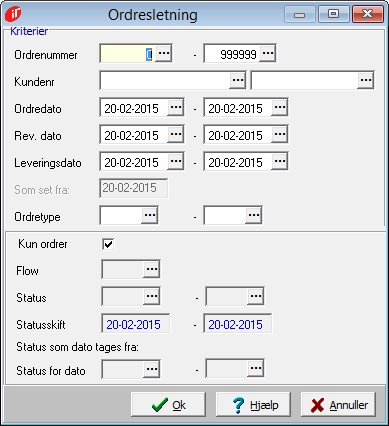Click the Kun ordrer label
This screenshot has width=389, height=426.
tap(43, 244)
